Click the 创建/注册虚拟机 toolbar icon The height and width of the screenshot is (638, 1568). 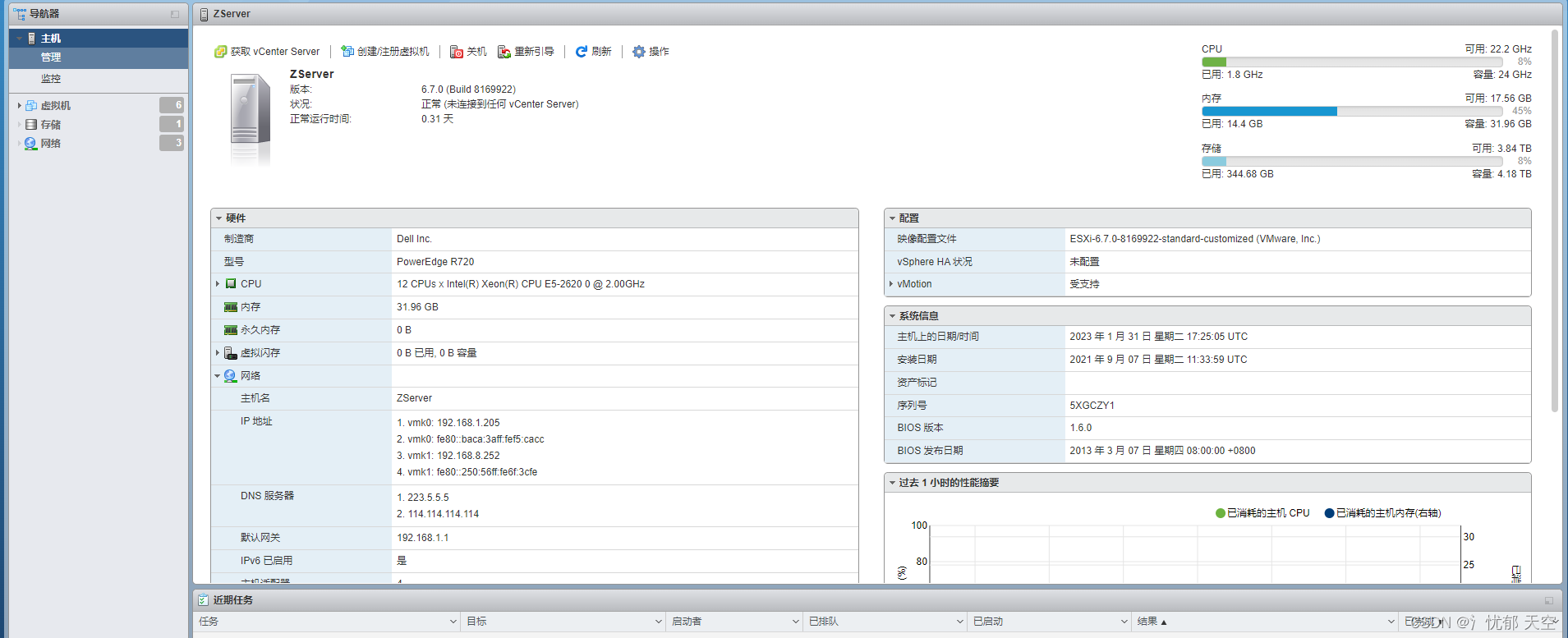click(x=347, y=52)
